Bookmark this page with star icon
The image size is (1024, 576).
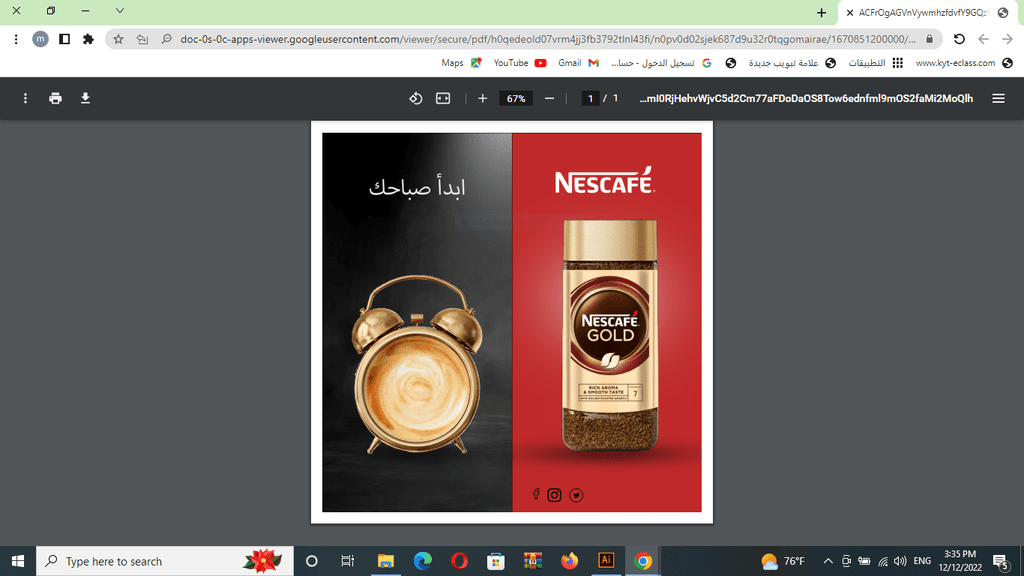(118, 39)
